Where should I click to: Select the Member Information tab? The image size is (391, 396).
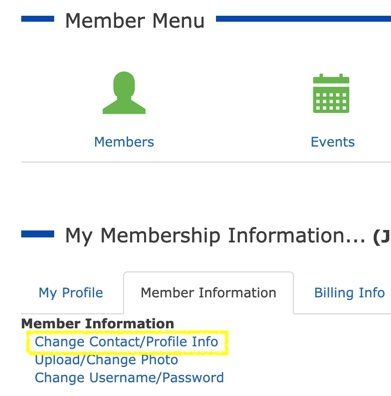(208, 293)
